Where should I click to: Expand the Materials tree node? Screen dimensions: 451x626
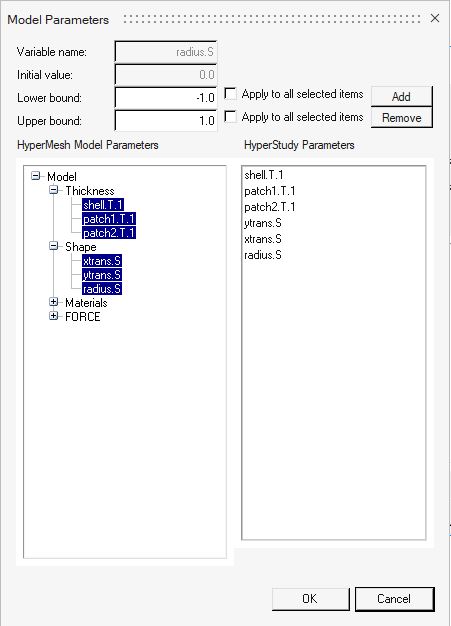(54, 302)
